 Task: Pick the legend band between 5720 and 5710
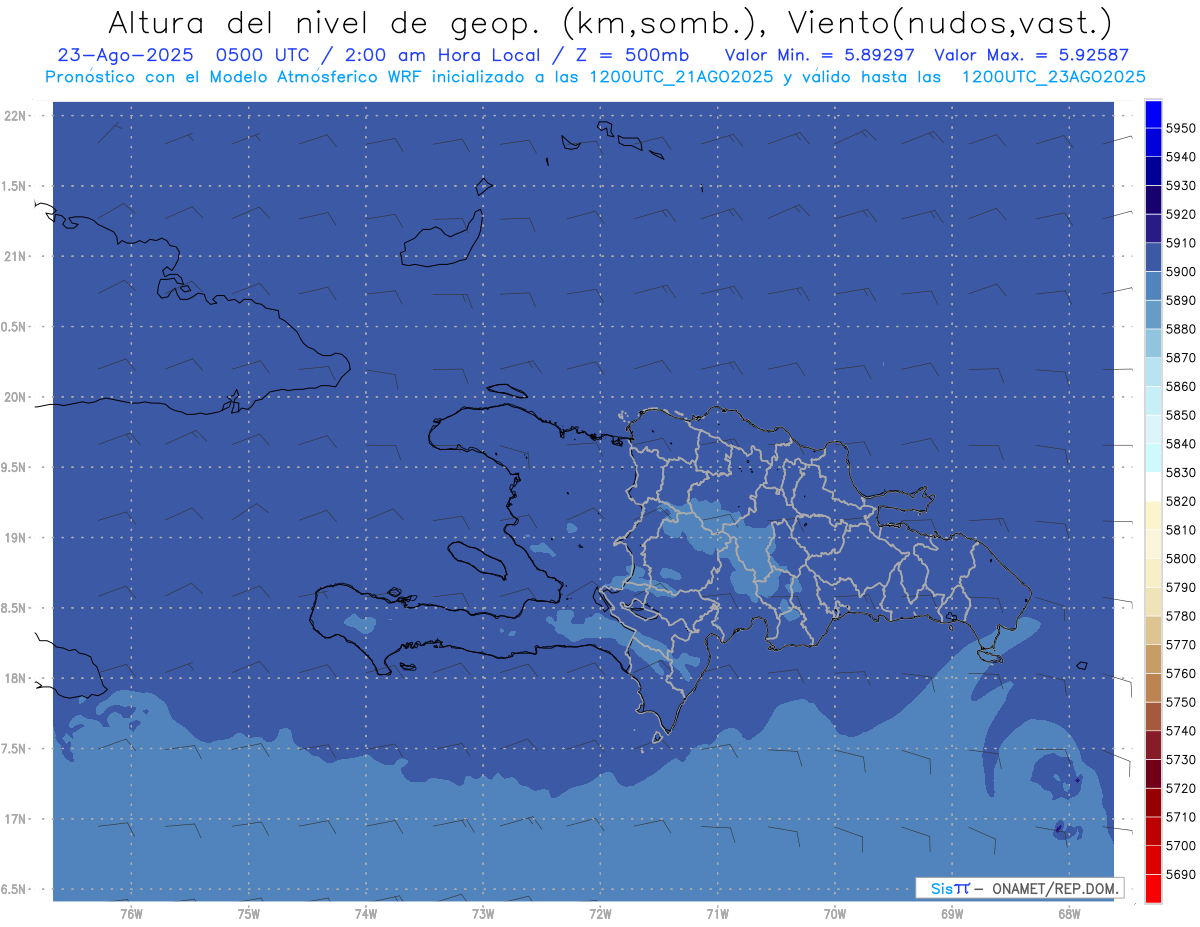1153,802
